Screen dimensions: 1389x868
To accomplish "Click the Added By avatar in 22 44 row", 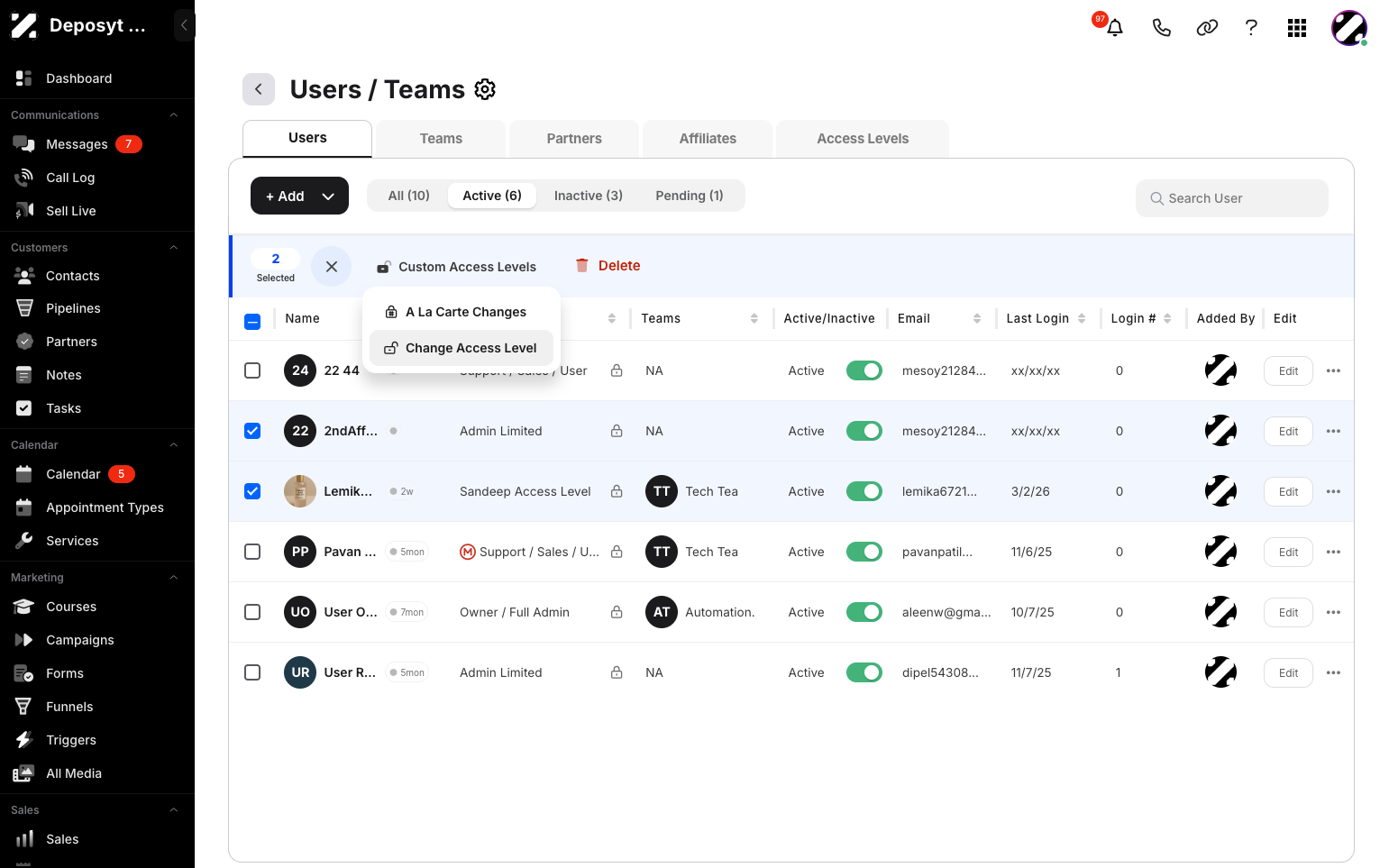I will pos(1220,370).
